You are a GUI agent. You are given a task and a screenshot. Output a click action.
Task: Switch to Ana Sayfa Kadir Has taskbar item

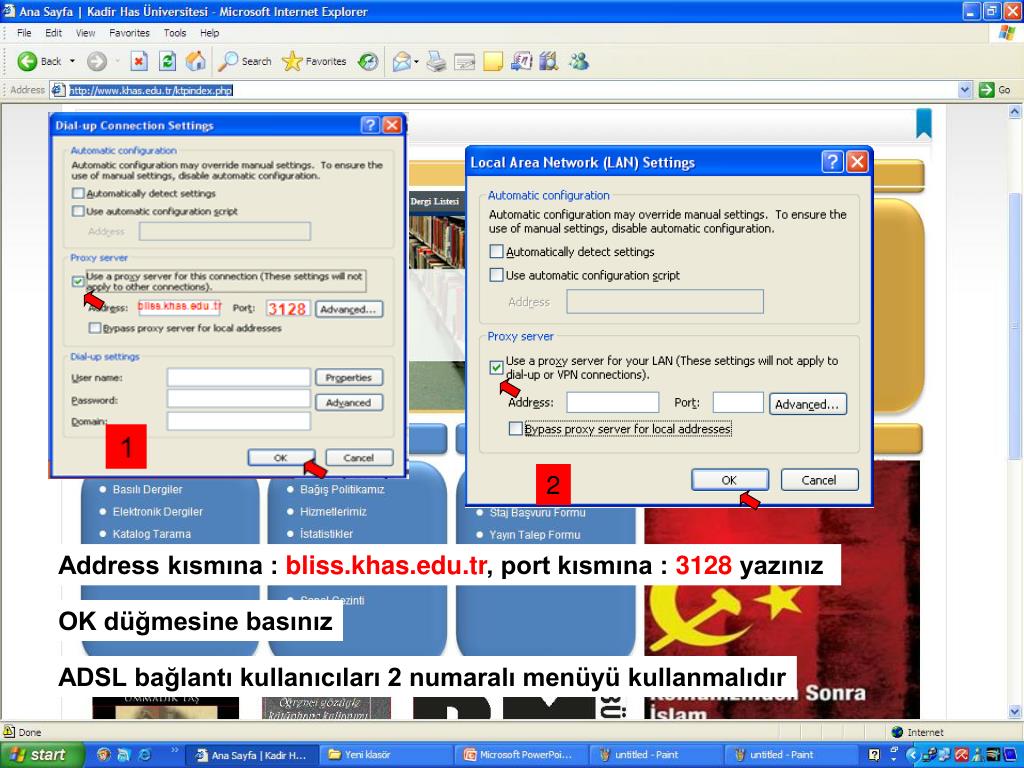tap(253, 754)
